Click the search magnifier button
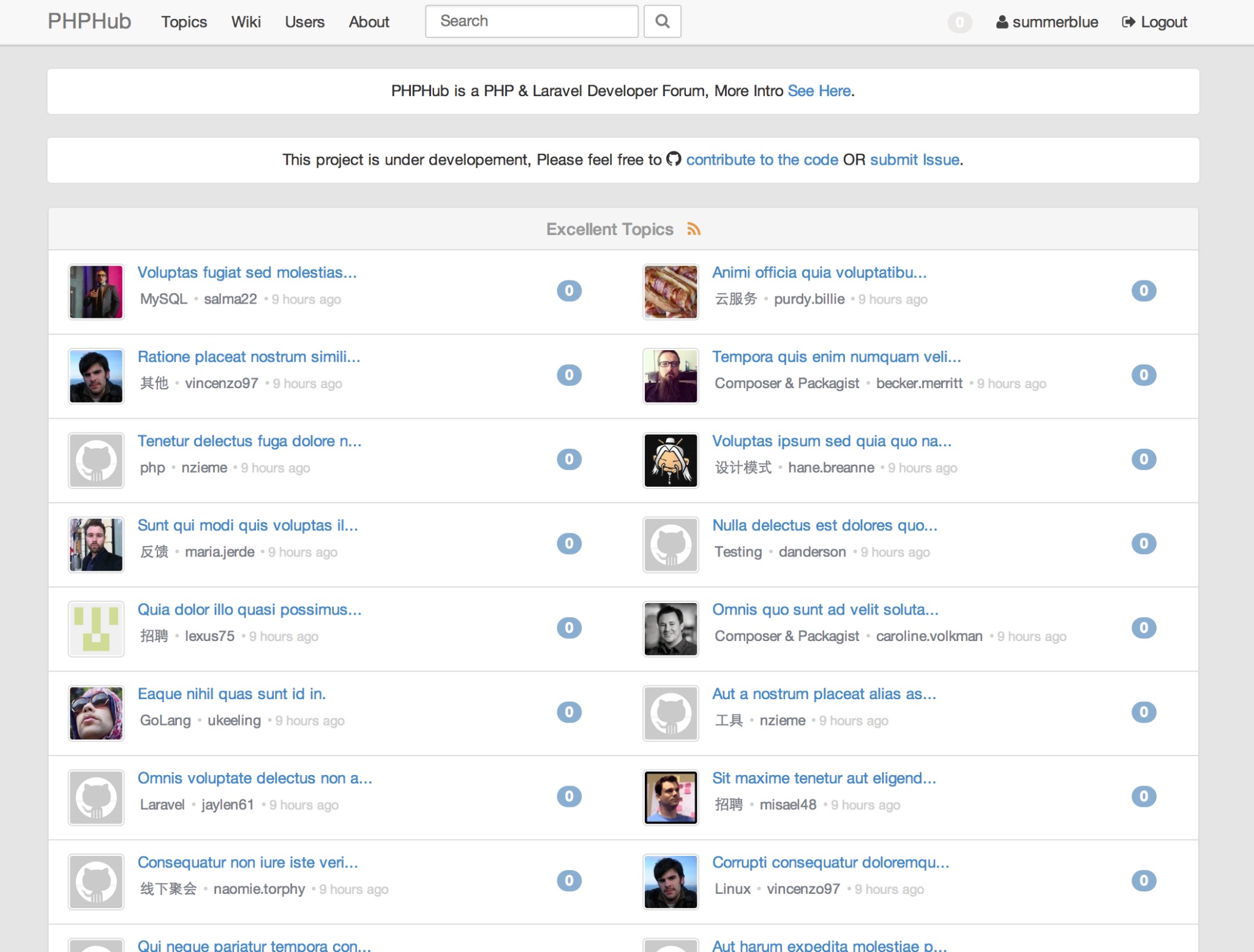This screenshot has width=1254, height=952. click(x=662, y=21)
